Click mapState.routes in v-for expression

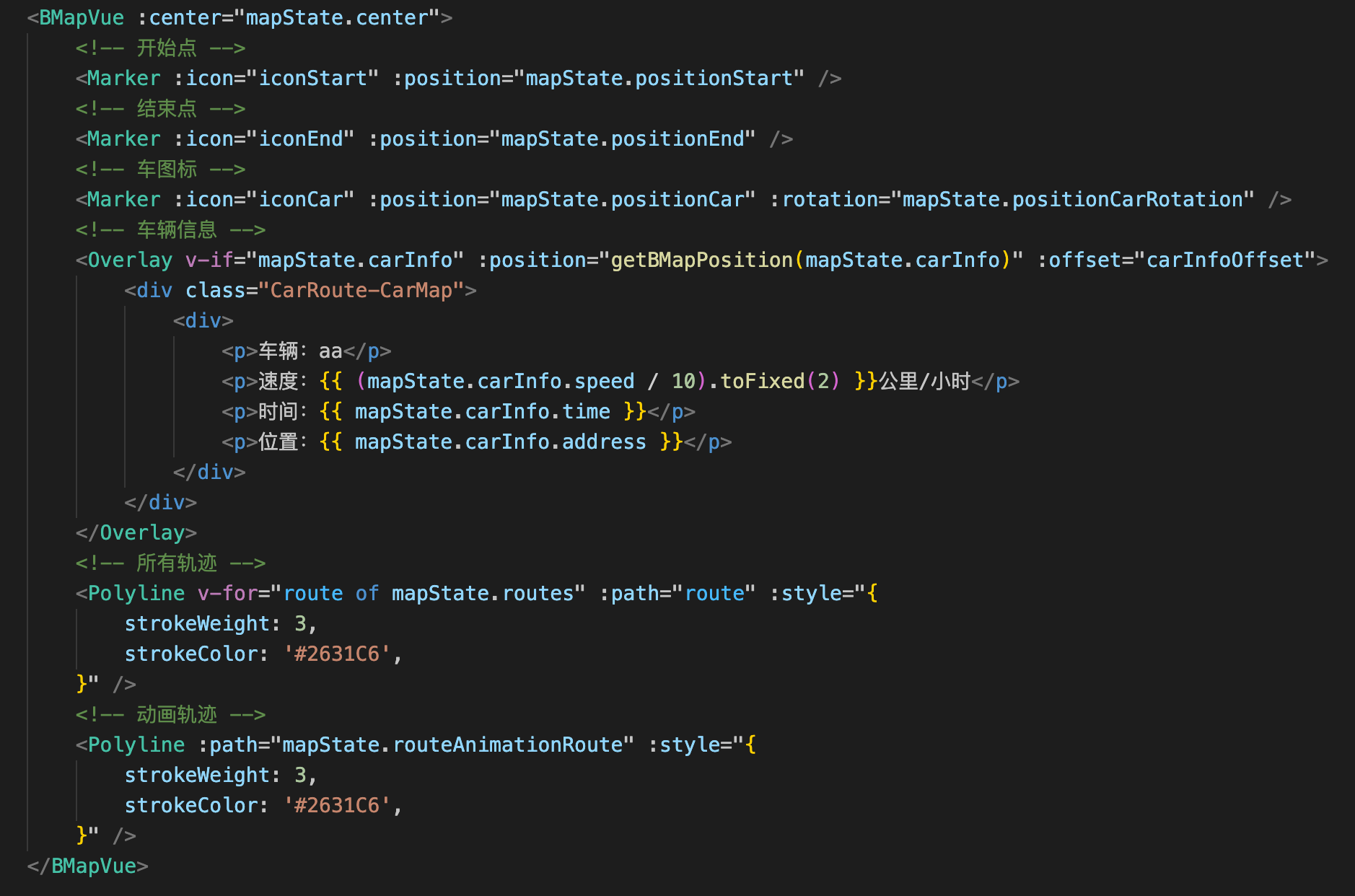pos(483,593)
